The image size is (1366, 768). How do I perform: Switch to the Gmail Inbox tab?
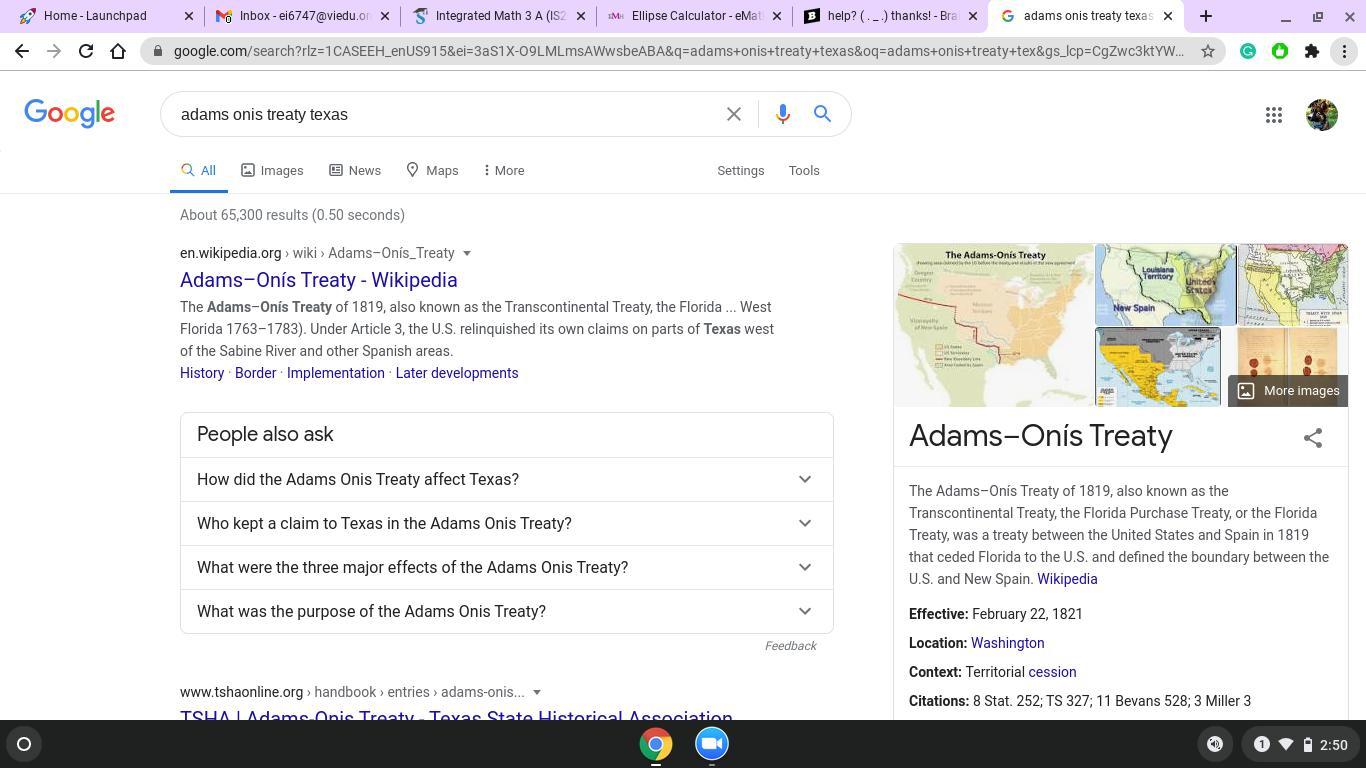coord(304,16)
